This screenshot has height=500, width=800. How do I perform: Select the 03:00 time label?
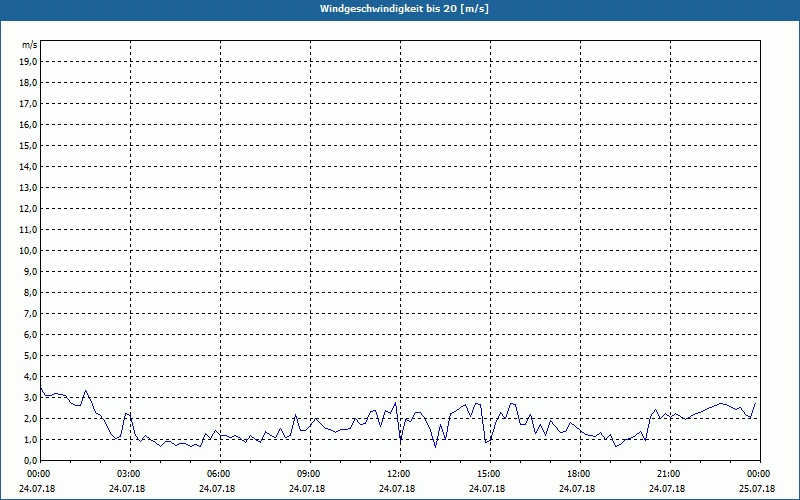pos(128,474)
